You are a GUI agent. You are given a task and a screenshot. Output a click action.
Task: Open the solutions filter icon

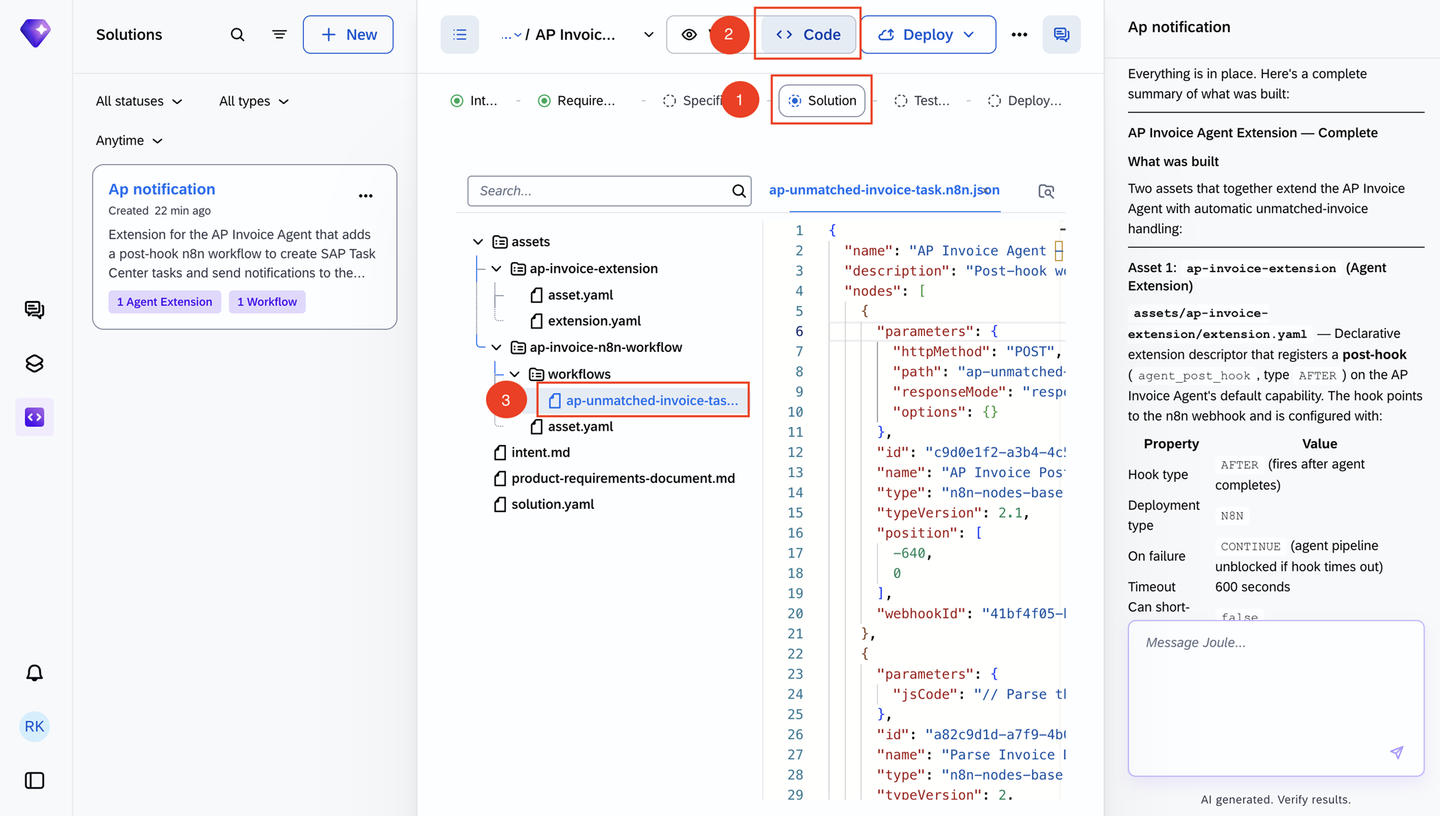279,34
